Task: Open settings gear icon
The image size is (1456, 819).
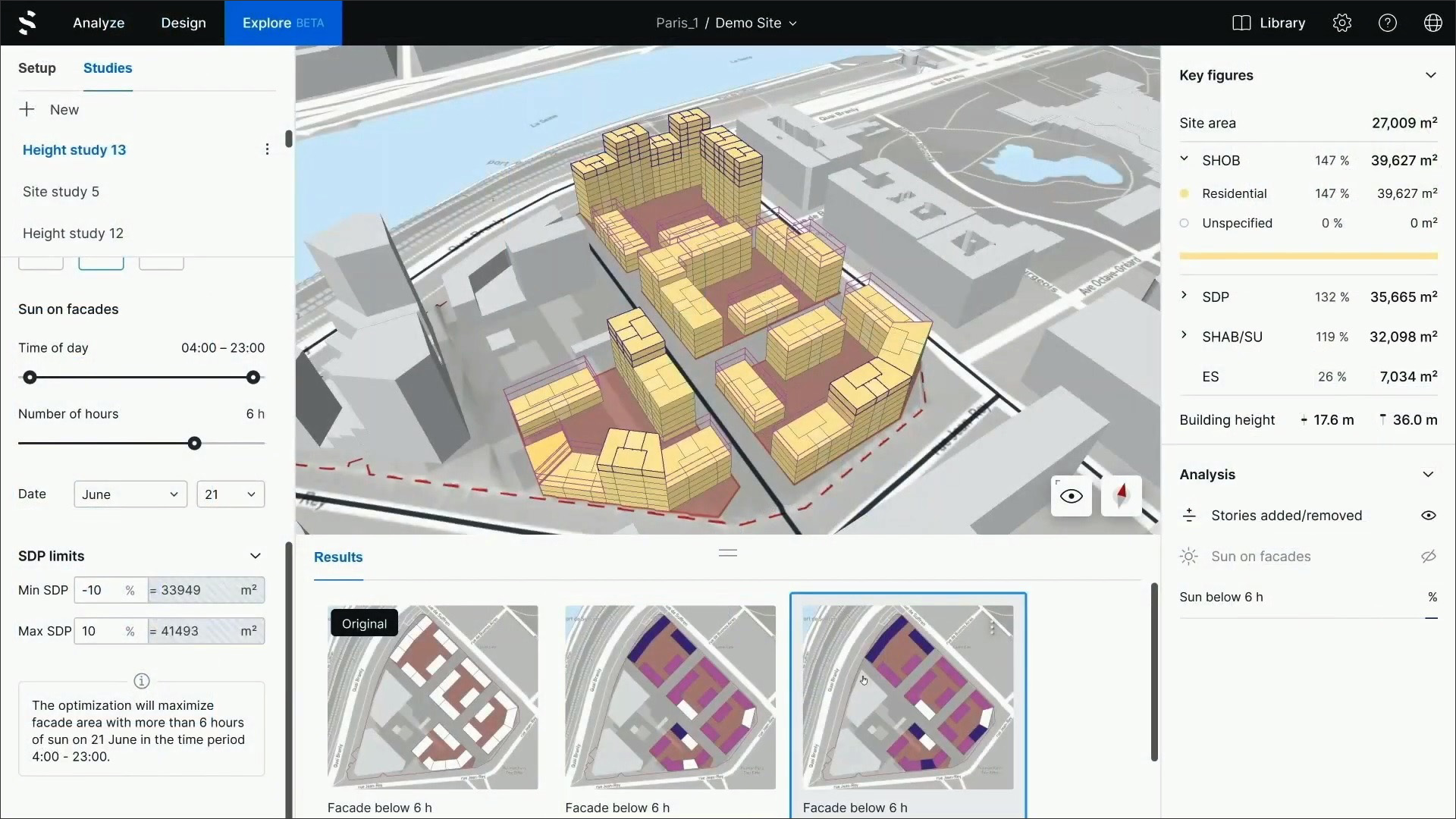Action: (x=1342, y=23)
